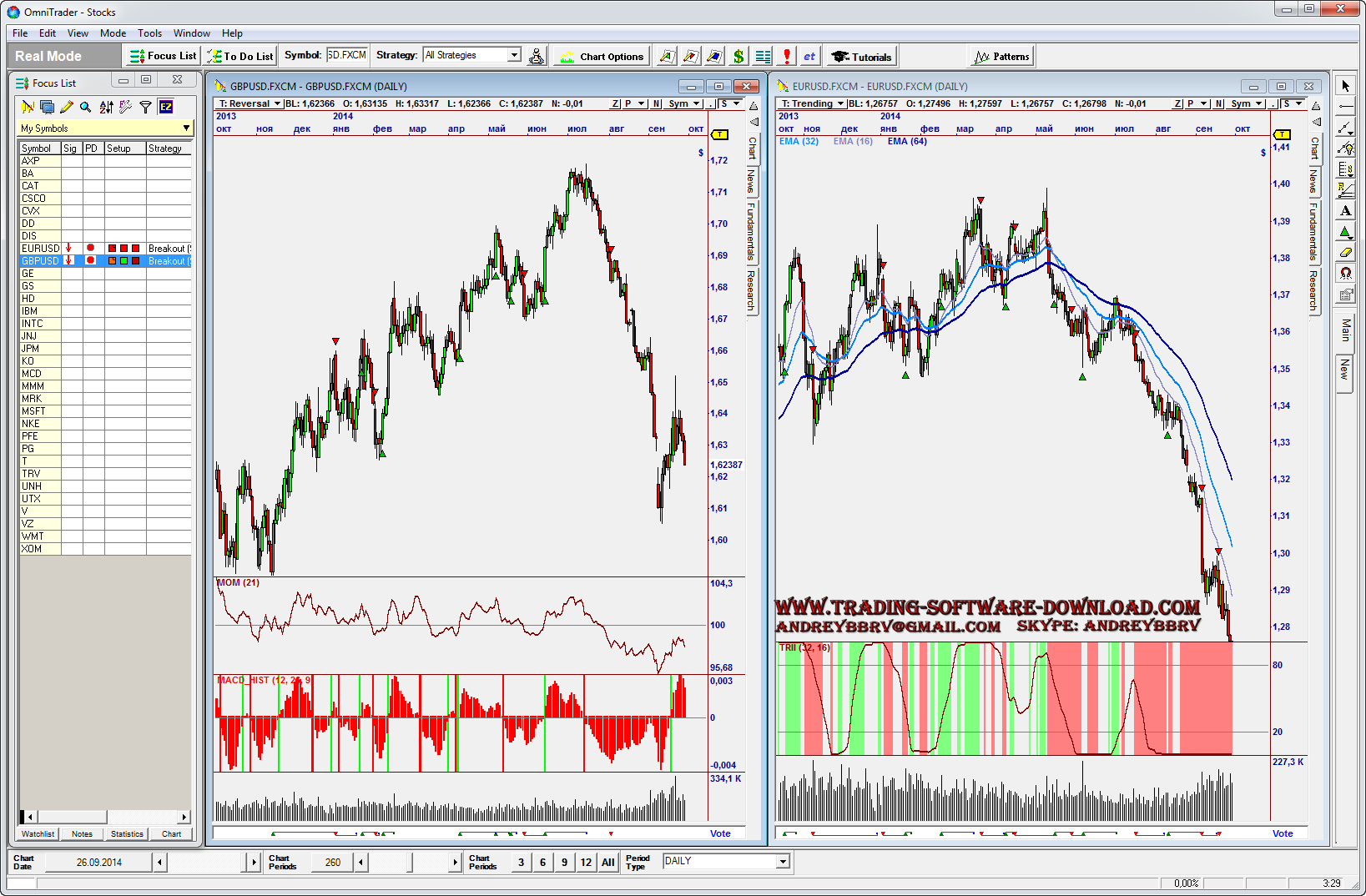
Task: Click the dollar sign trade icon
Action: [738, 56]
